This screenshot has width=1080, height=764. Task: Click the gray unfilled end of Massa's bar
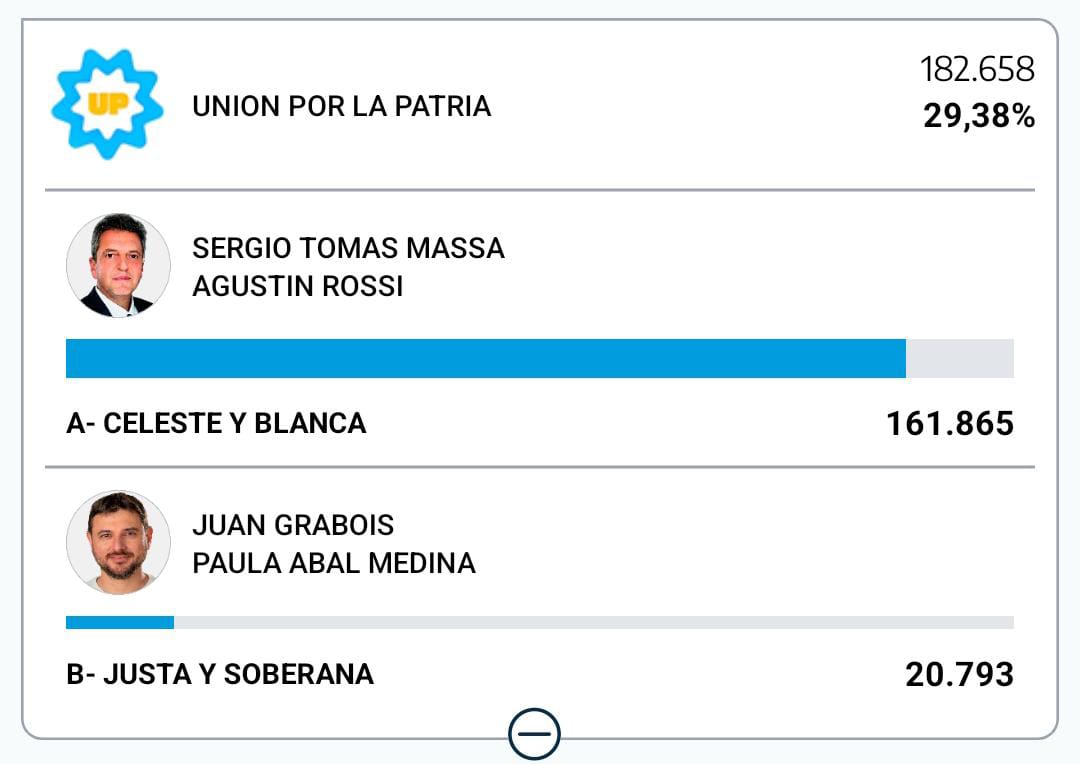tap(960, 358)
